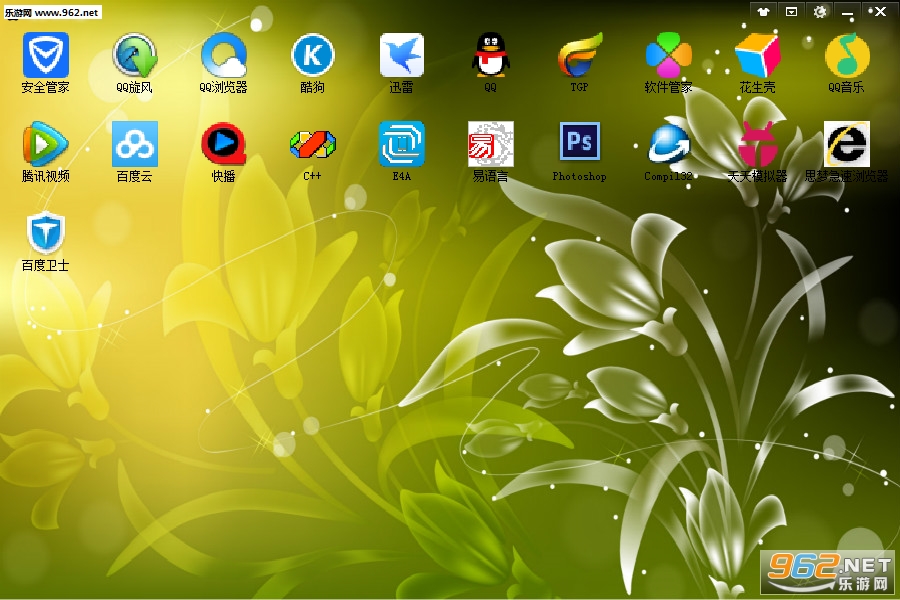Viewport: 900px width, 600px height.
Task: Click the "易语言" label text
Action: tap(490, 176)
